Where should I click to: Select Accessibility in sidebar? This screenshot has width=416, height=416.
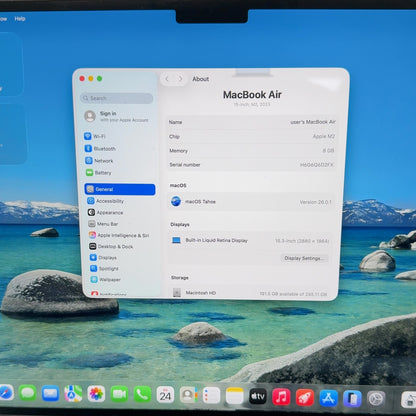point(105,201)
